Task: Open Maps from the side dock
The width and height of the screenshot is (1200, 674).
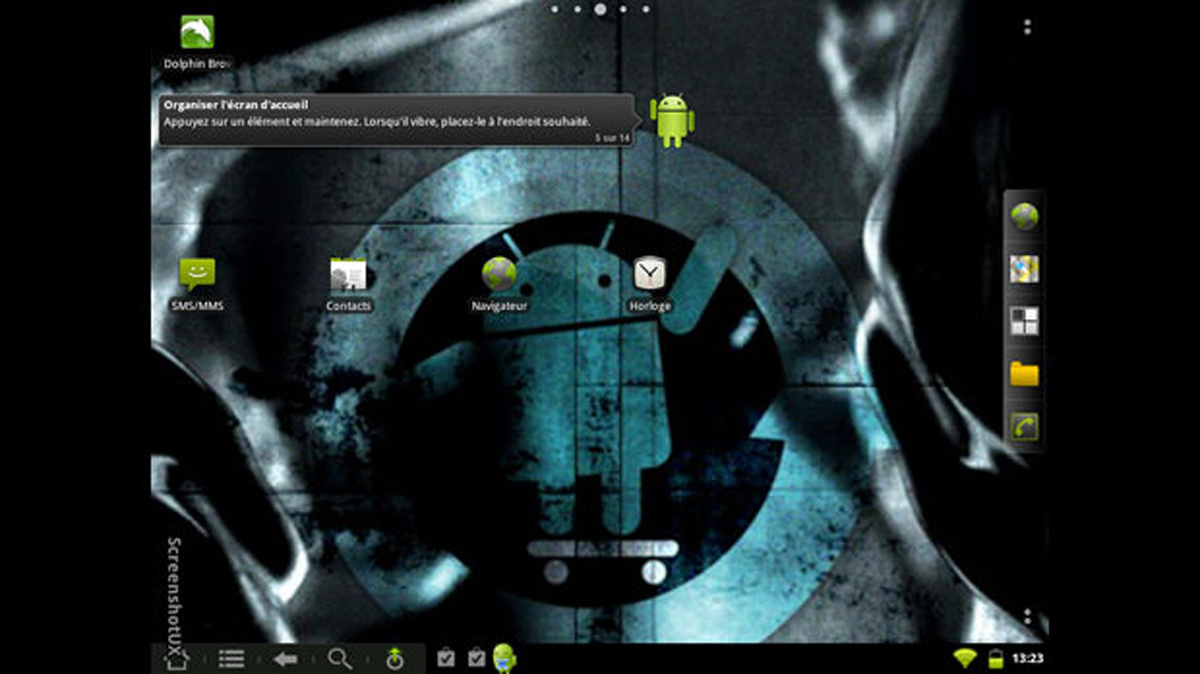Action: coord(1024,269)
